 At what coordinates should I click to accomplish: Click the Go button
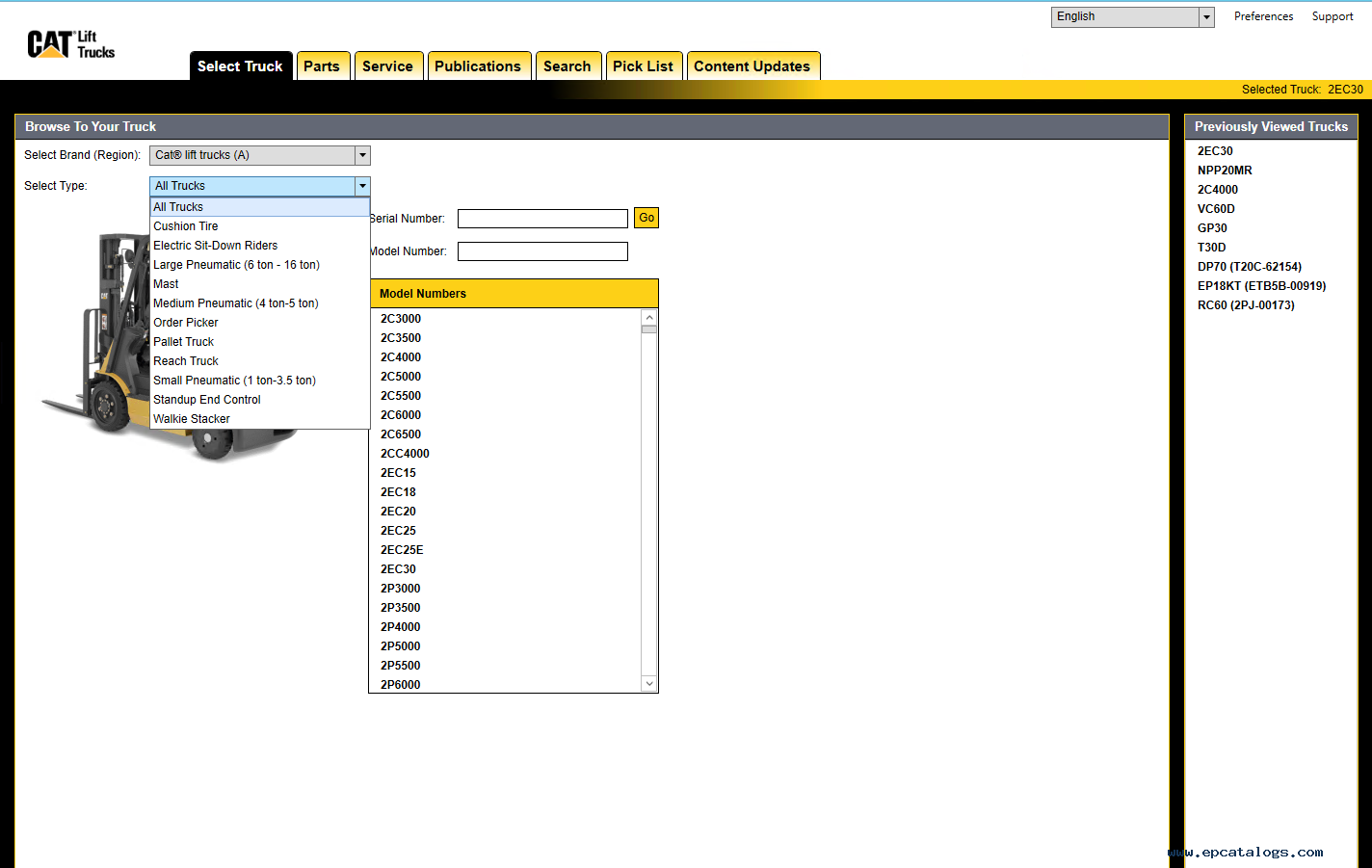(x=646, y=218)
